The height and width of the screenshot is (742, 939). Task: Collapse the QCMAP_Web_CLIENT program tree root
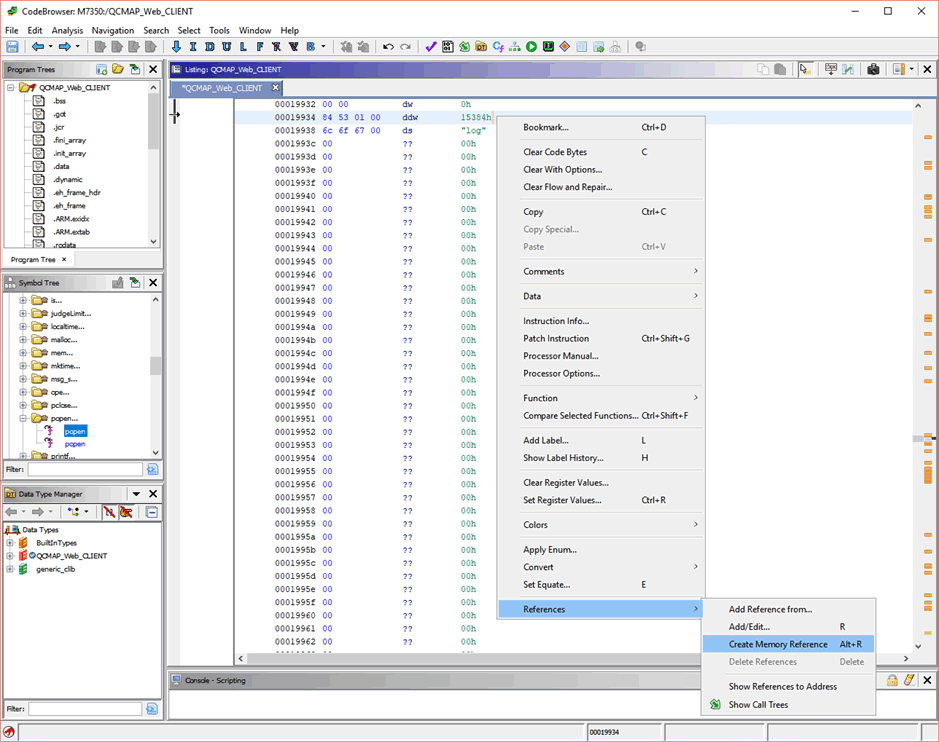click(x=11, y=88)
